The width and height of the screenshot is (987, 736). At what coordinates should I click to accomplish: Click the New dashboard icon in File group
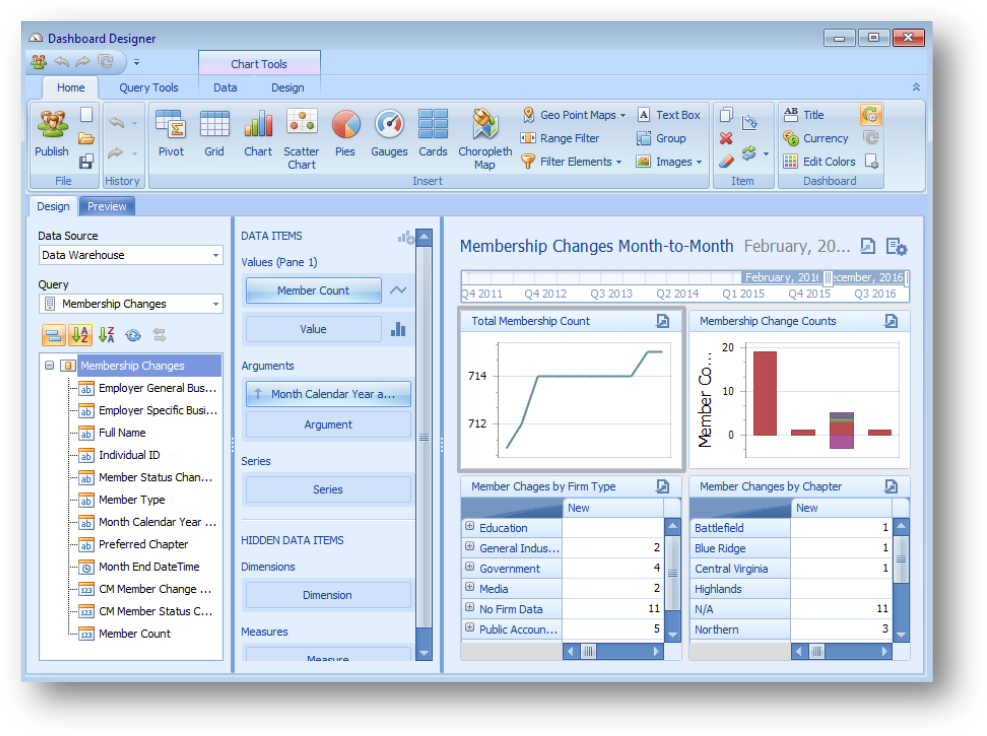[x=86, y=115]
